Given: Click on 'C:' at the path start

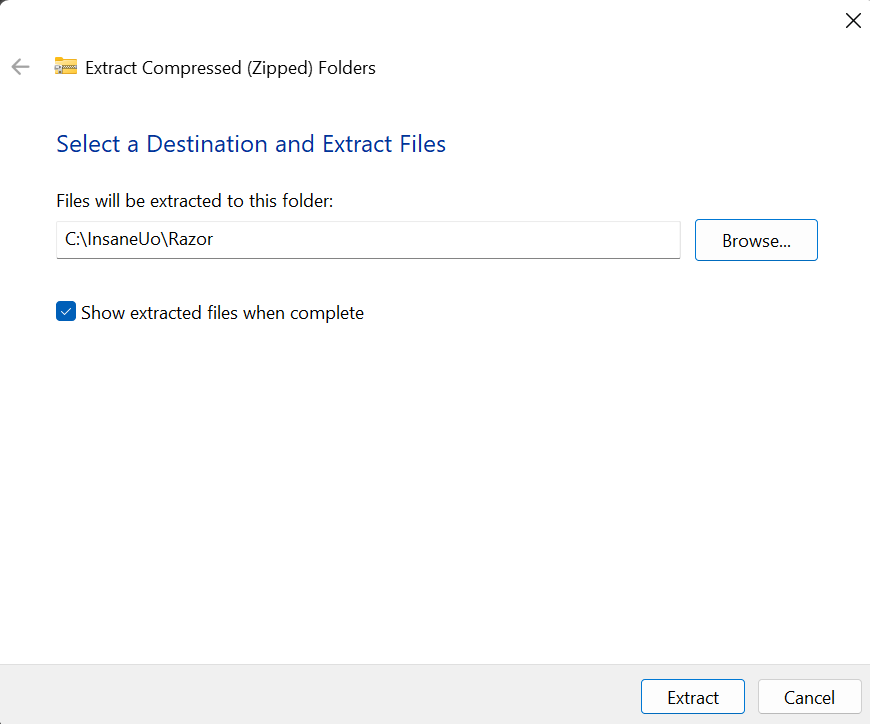Looking at the screenshot, I should [x=72, y=240].
